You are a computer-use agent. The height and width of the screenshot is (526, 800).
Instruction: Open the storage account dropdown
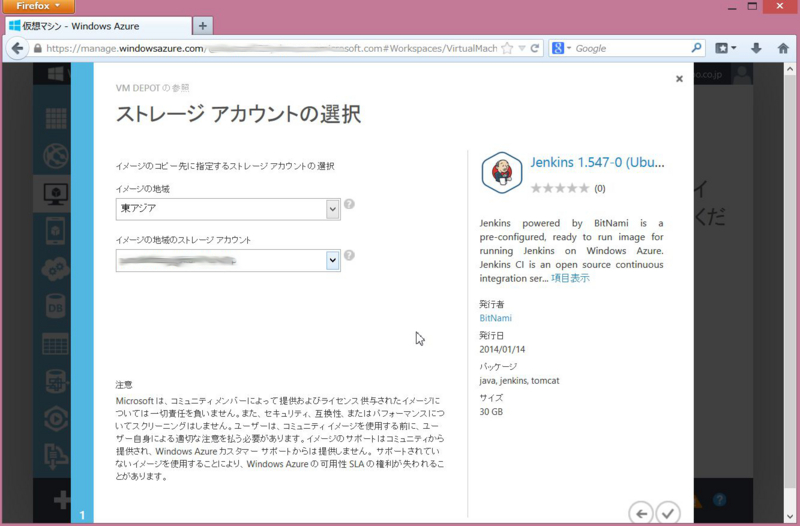click(228, 261)
